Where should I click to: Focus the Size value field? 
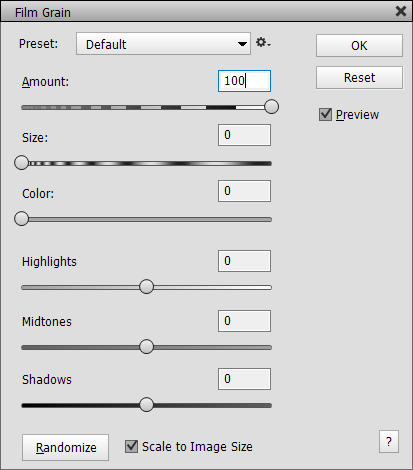pos(244,135)
